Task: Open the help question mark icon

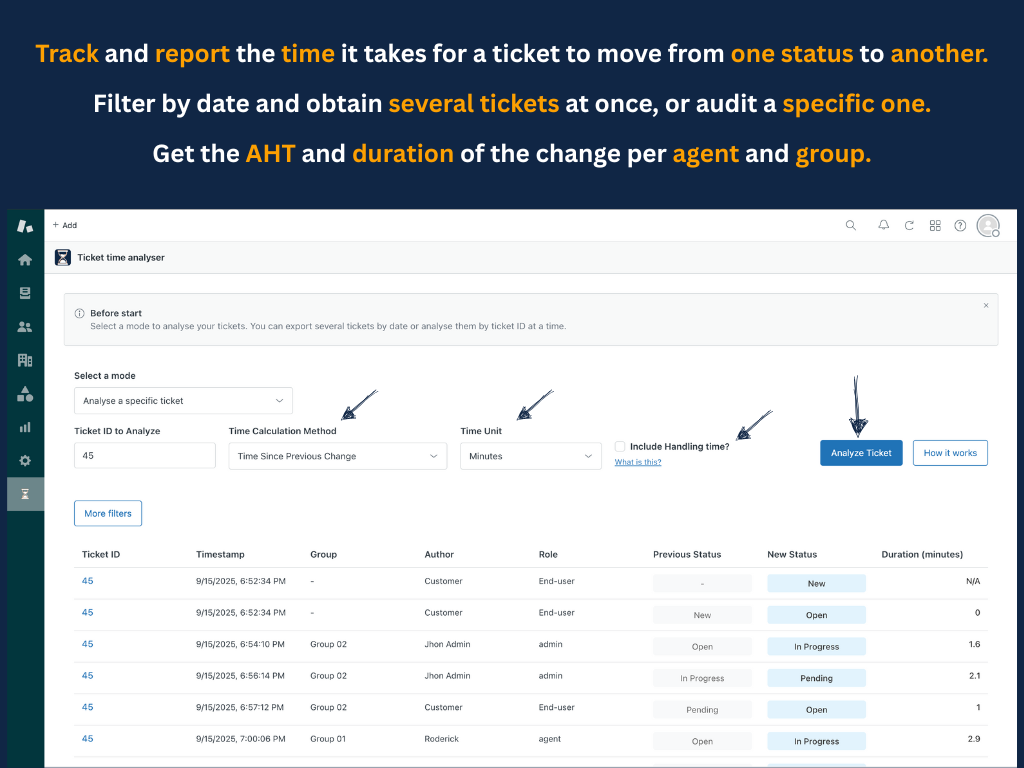Action: (x=960, y=225)
